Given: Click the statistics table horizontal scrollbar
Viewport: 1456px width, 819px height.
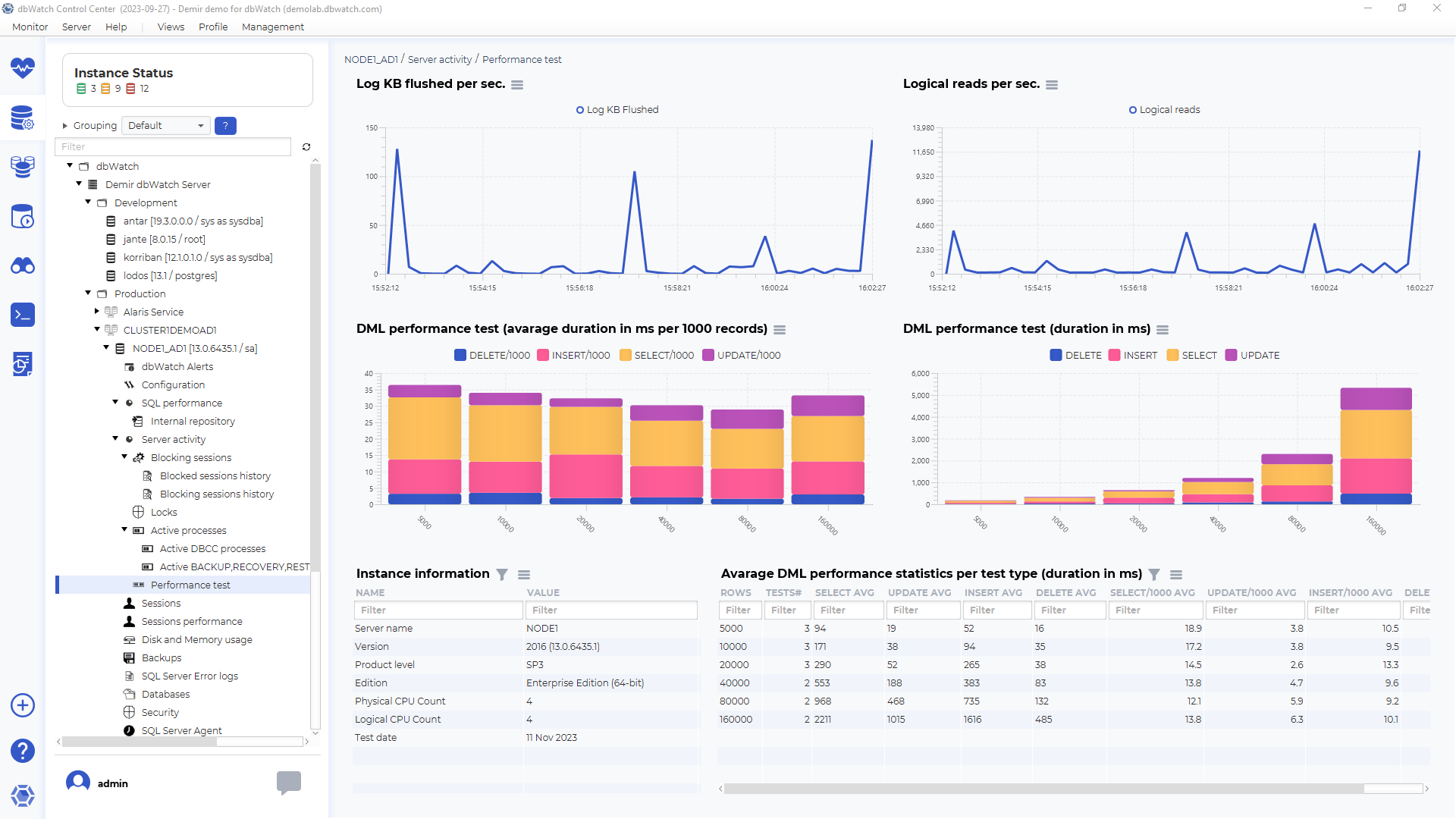Looking at the screenshot, I should [x=1043, y=789].
